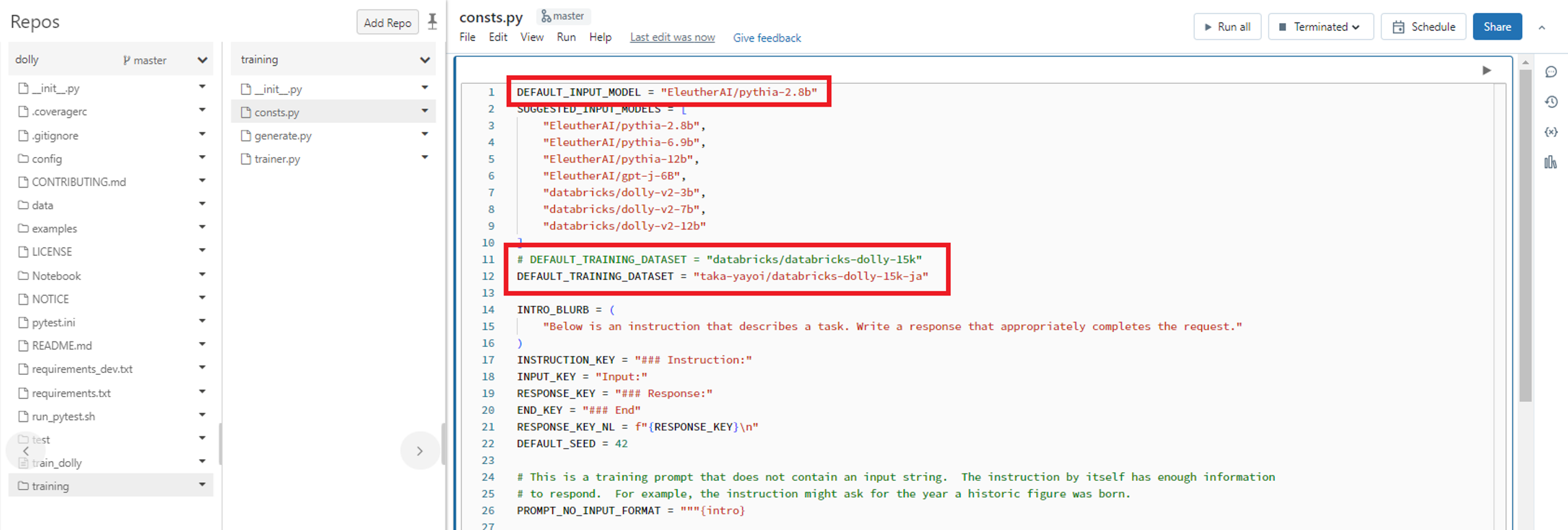Open the charts icon in right sidebar
1568x530 pixels.
1551,162
